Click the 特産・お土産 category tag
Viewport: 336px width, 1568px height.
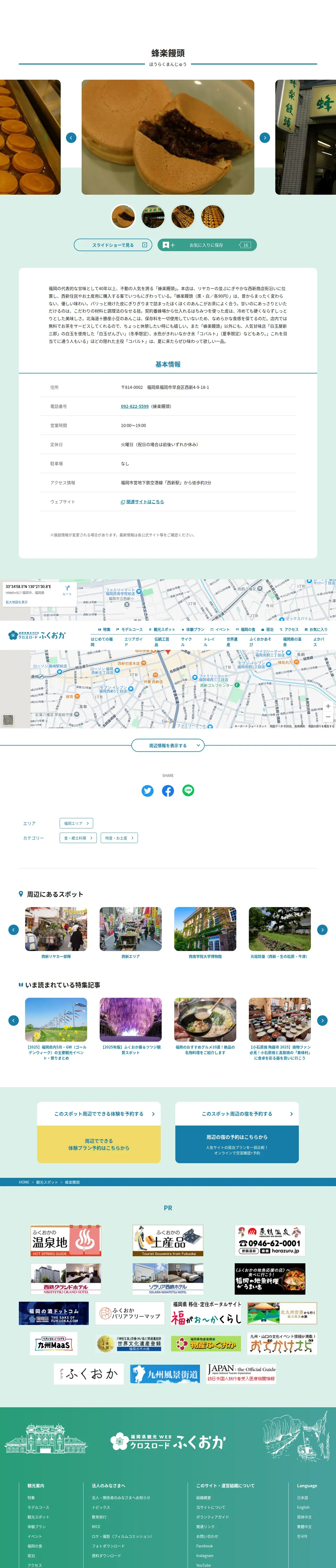click(119, 838)
